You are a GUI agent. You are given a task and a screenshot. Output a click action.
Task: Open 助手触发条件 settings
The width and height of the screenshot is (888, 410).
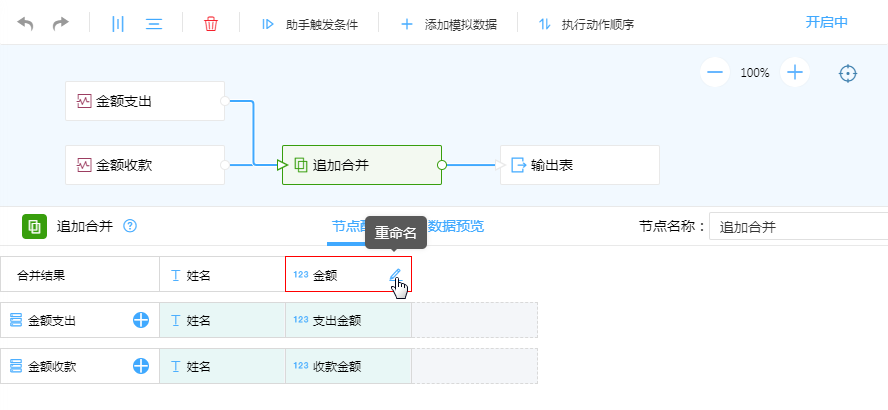click(x=309, y=23)
